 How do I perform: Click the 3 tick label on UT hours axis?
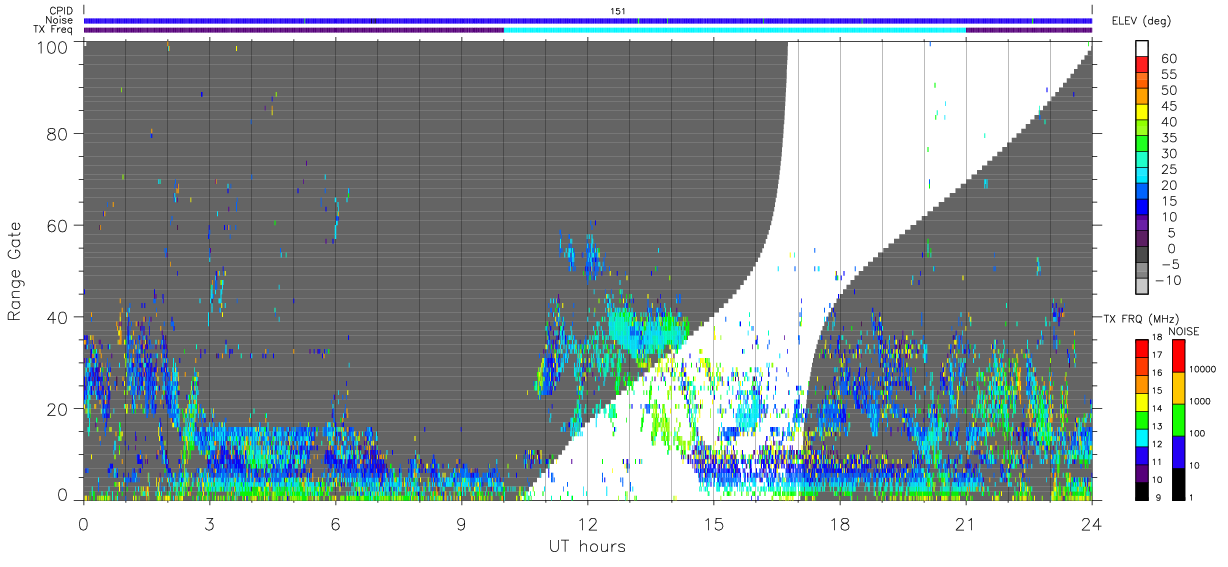[209, 523]
